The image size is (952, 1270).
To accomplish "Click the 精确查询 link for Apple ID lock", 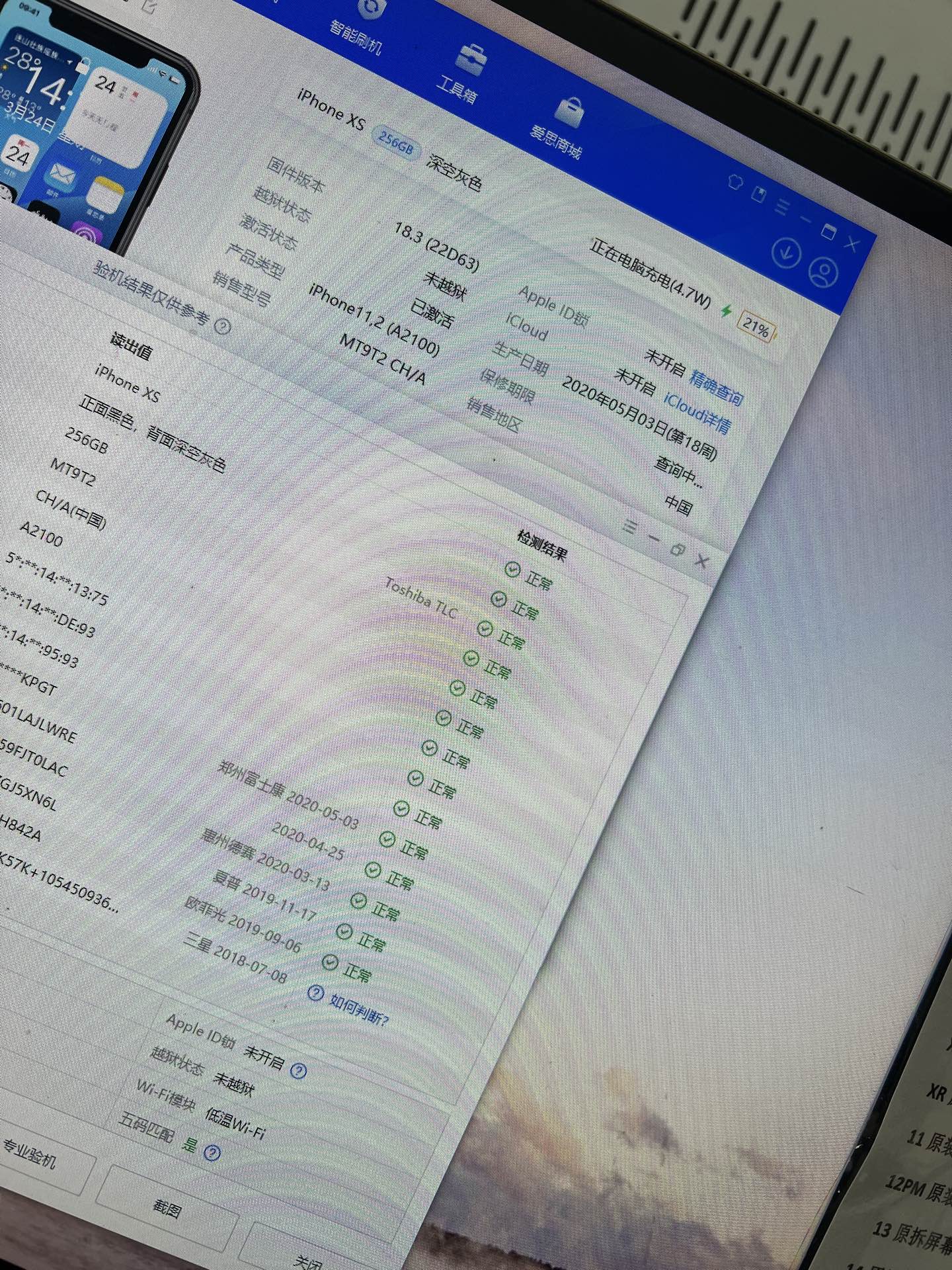I will pyautogui.click(x=716, y=387).
